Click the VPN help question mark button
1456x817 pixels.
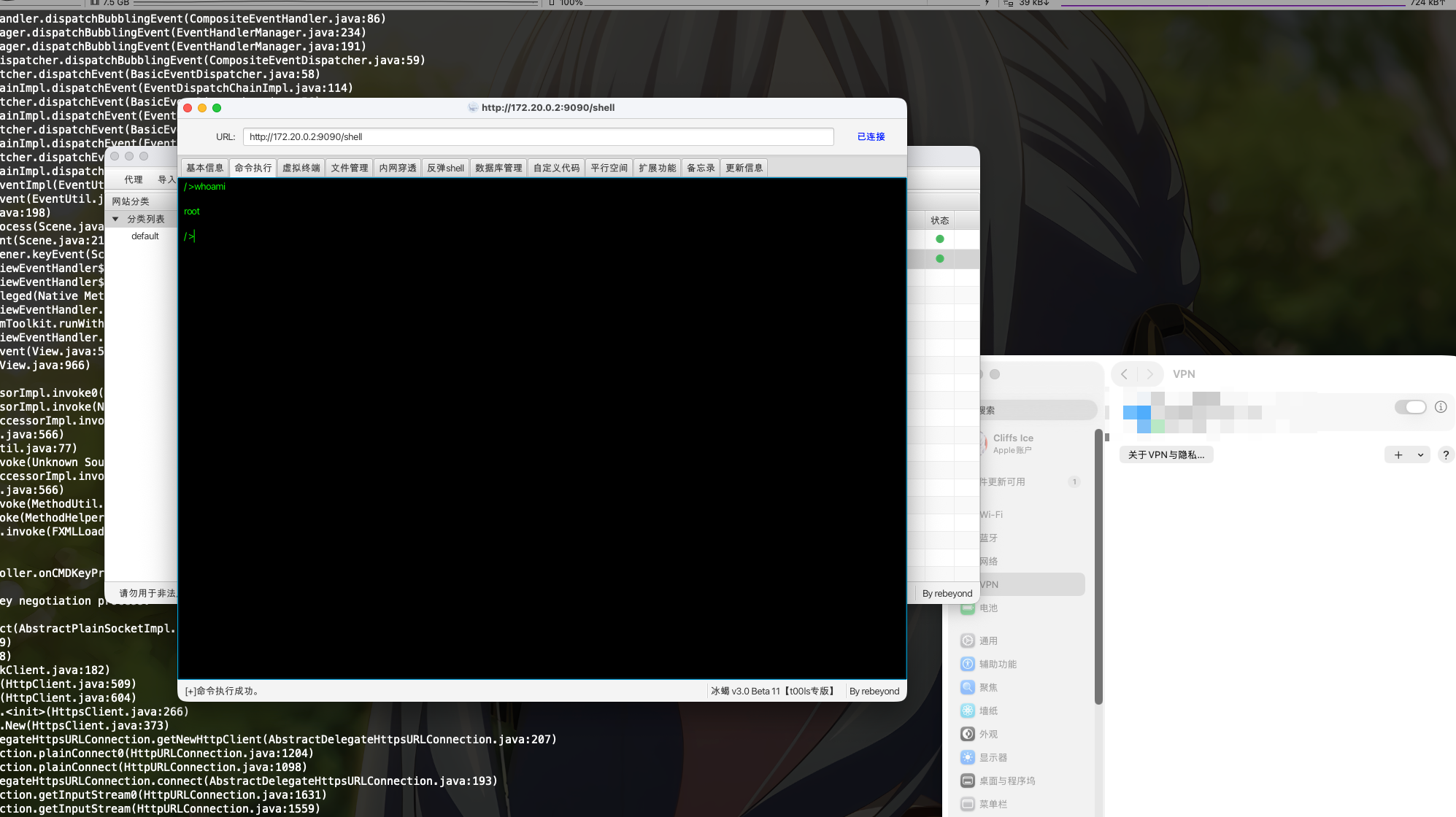pos(1445,454)
